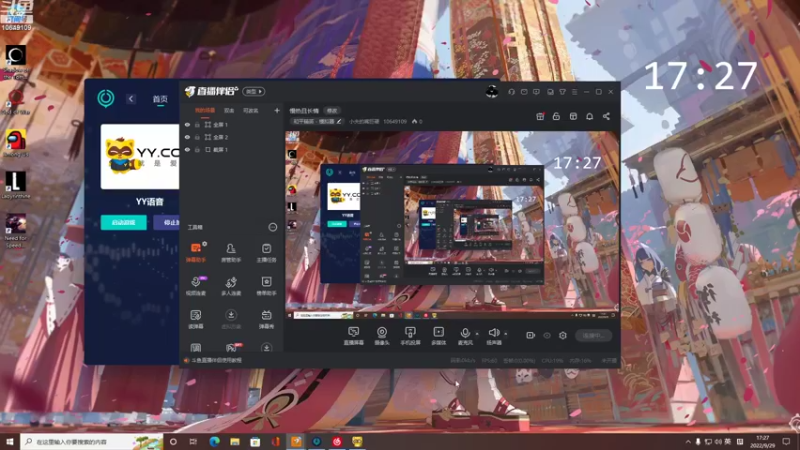
Task: Click the 修改 button next to the title
Action: [x=332, y=111]
